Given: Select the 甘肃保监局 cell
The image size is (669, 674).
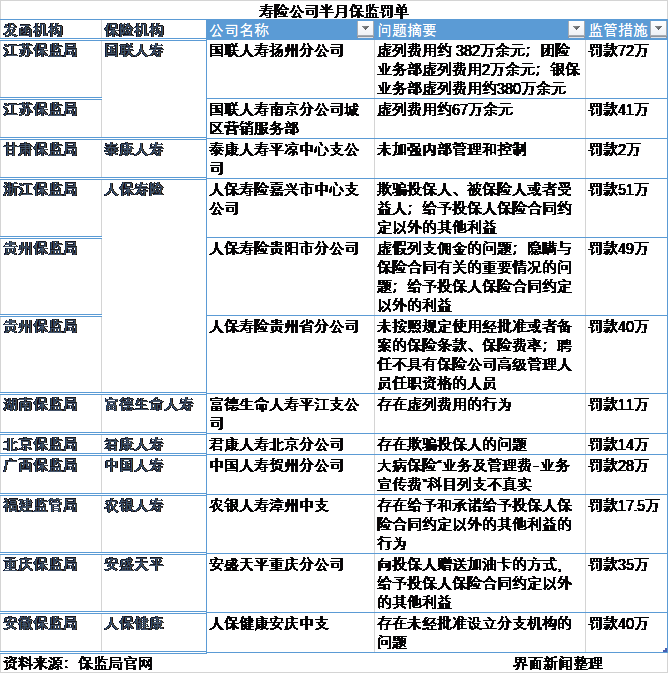Looking at the screenshot, I should pyautogui.click(x=51, y=158).
